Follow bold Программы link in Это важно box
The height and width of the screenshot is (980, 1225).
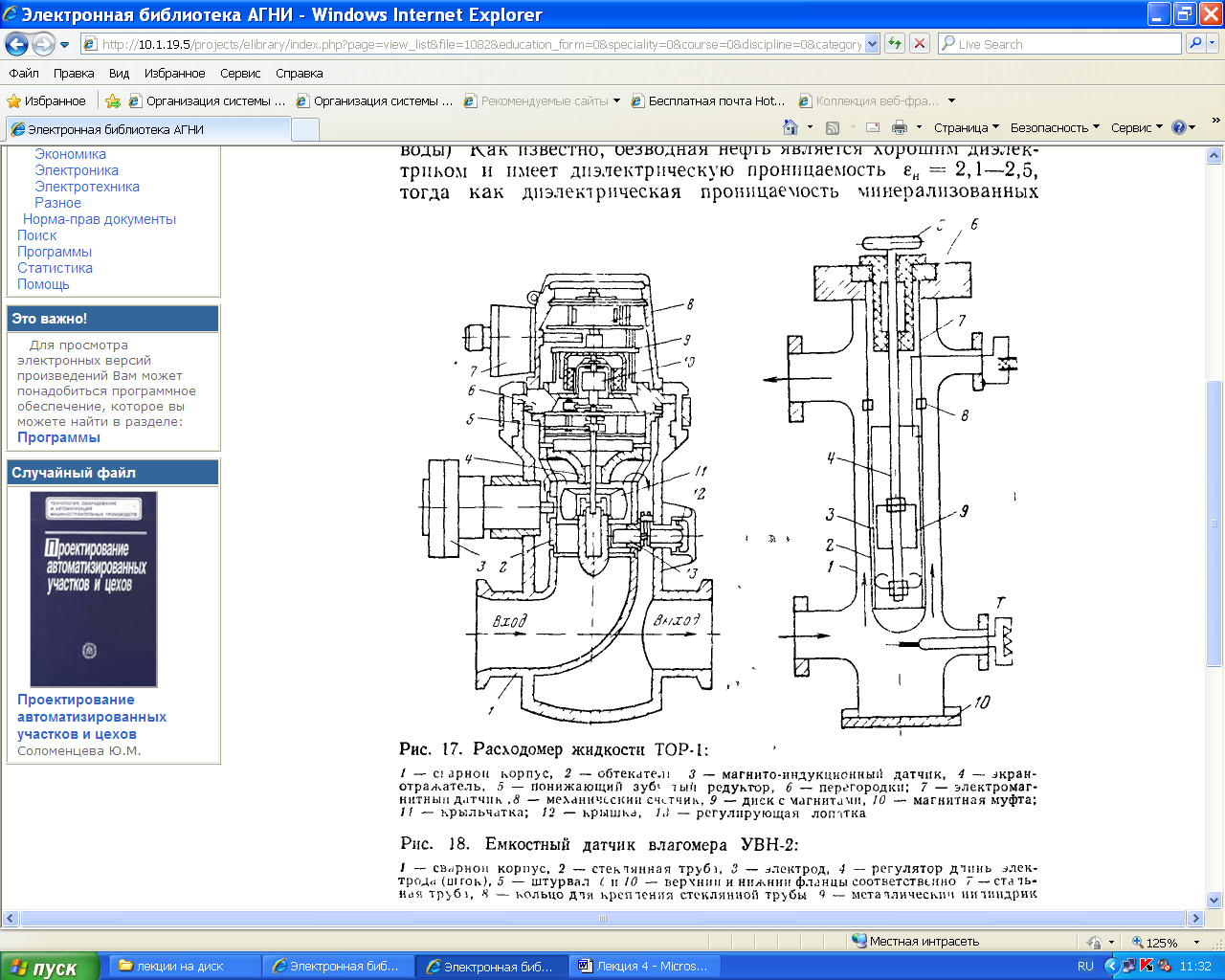[58, 437]
